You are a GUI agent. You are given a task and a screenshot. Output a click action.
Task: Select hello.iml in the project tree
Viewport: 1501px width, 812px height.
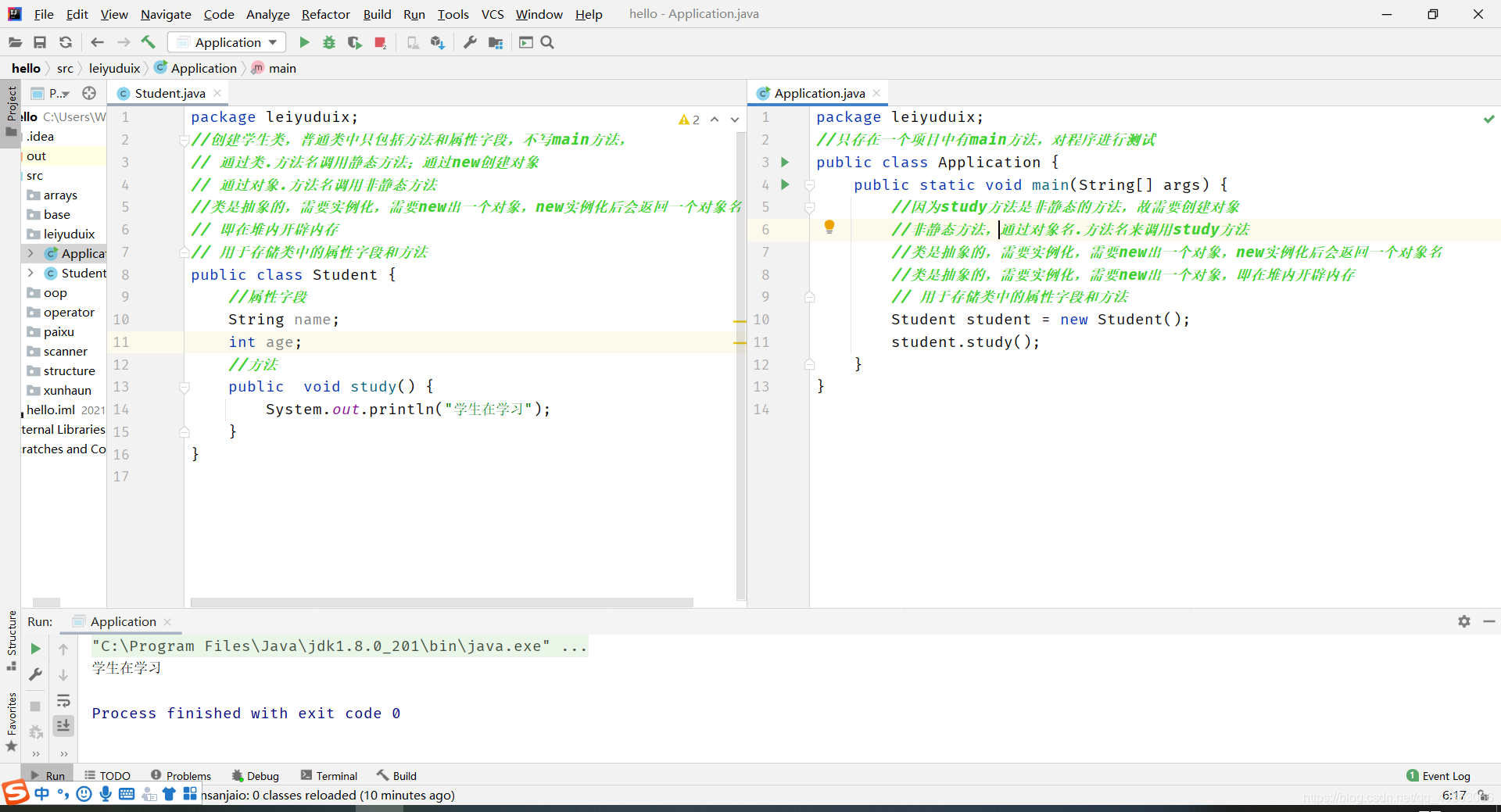[51, 410]
